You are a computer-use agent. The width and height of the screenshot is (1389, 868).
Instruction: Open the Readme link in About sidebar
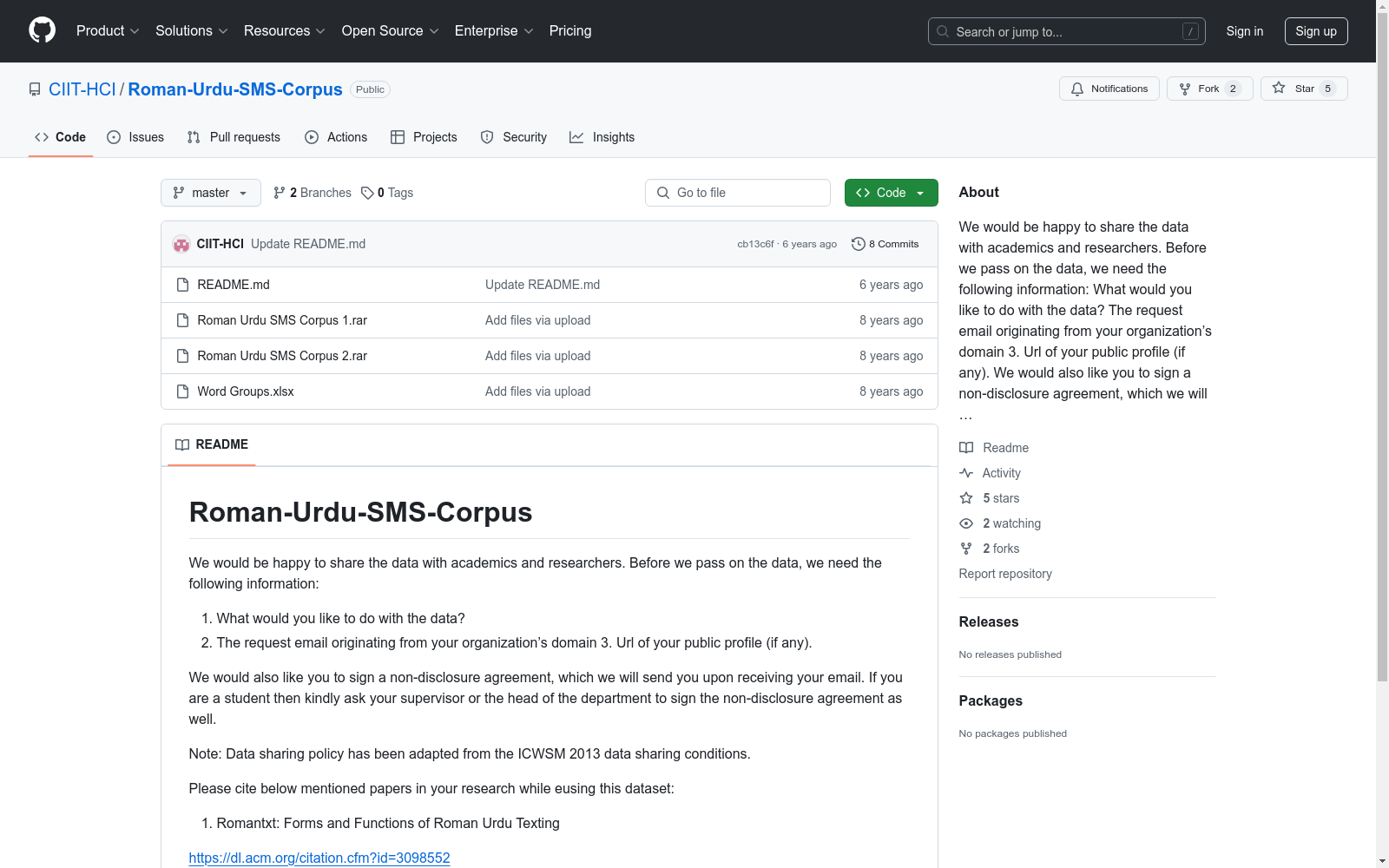click(x=994, y=448)
